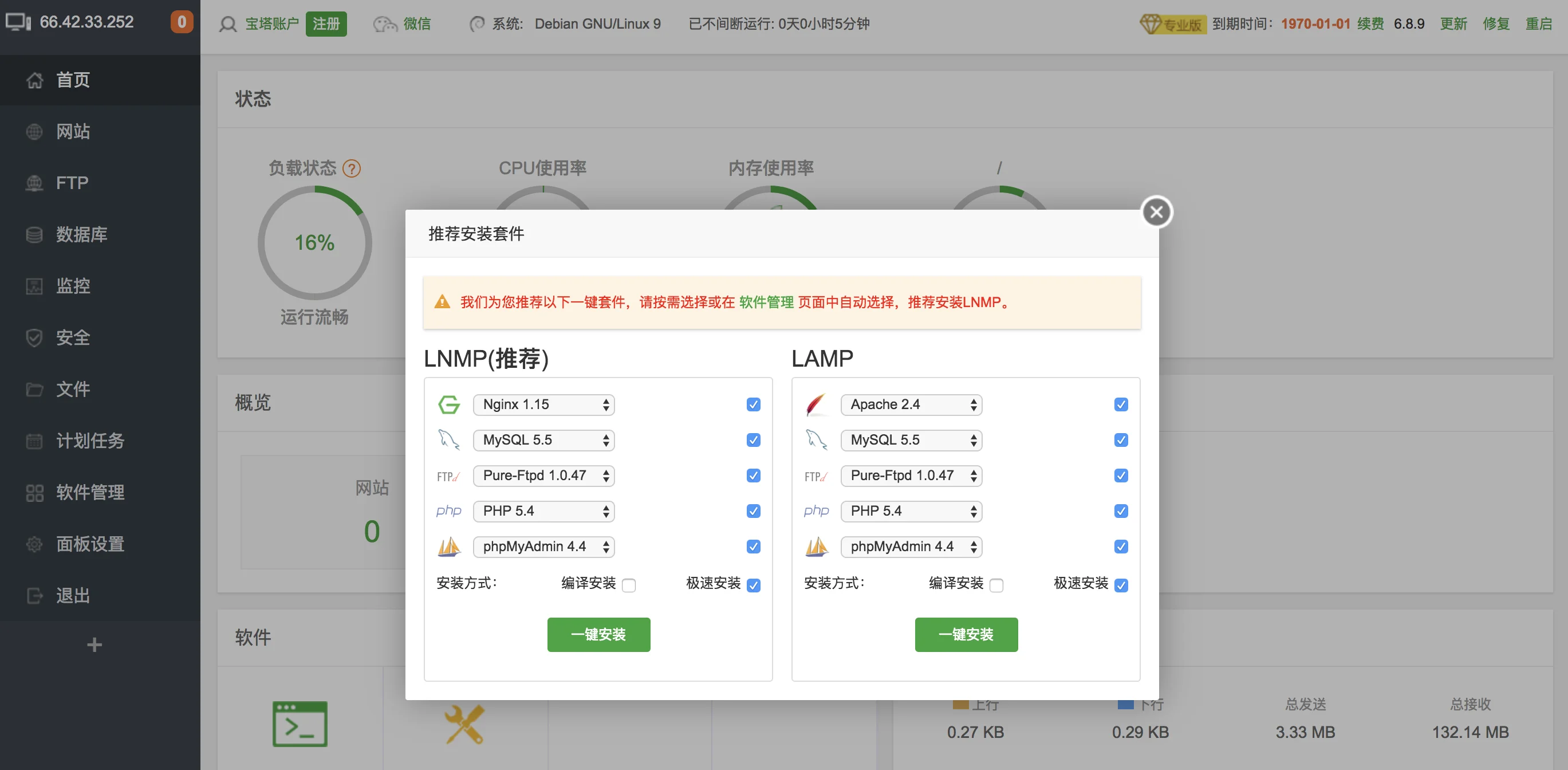This screenshot has height=770, width=1568.
Task: Uncheck Apache 2.4 in LAMP
Action: [x=1121, y=404]
